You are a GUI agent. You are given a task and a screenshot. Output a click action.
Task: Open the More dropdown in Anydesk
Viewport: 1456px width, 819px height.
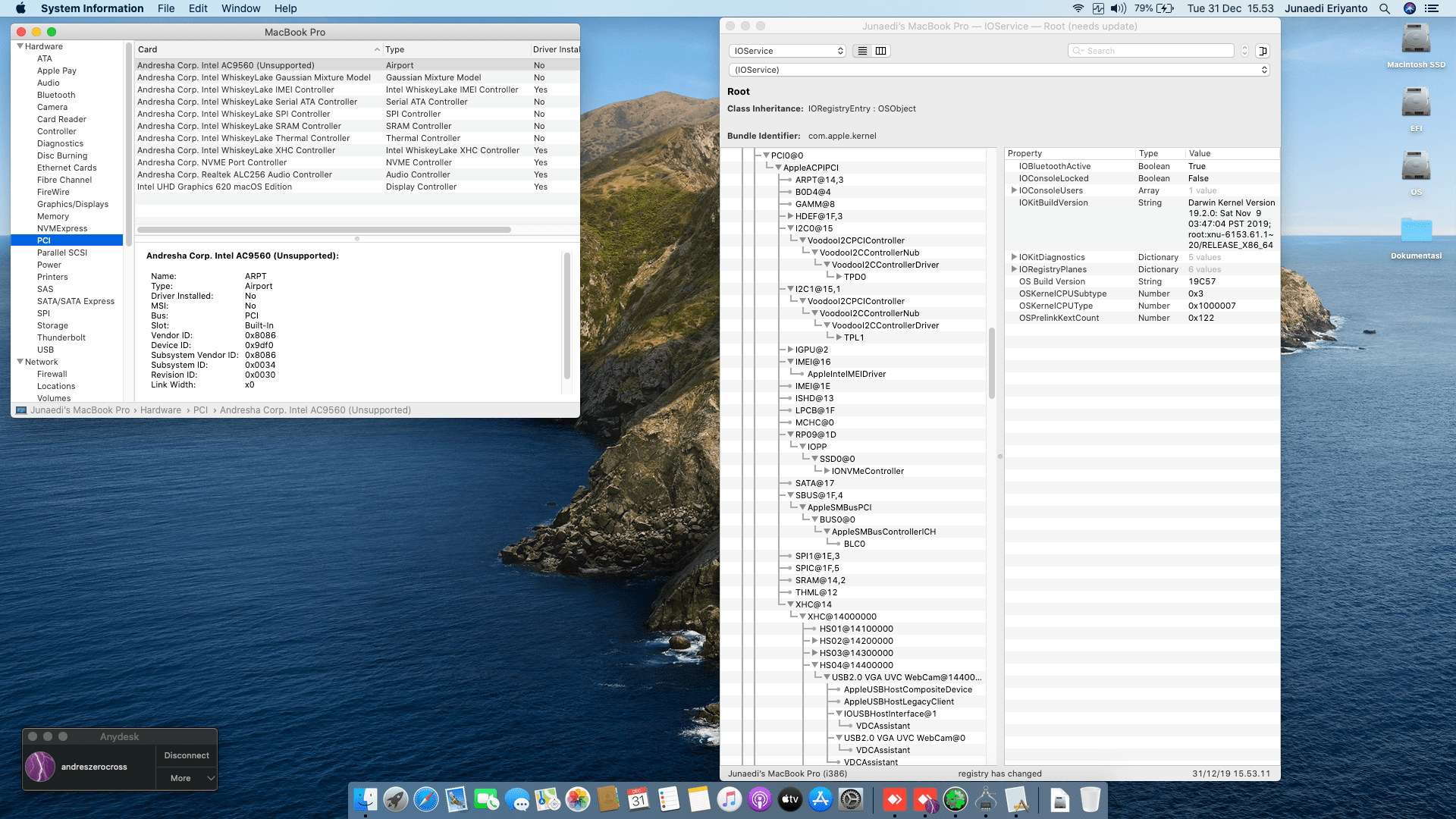[187, 778]
